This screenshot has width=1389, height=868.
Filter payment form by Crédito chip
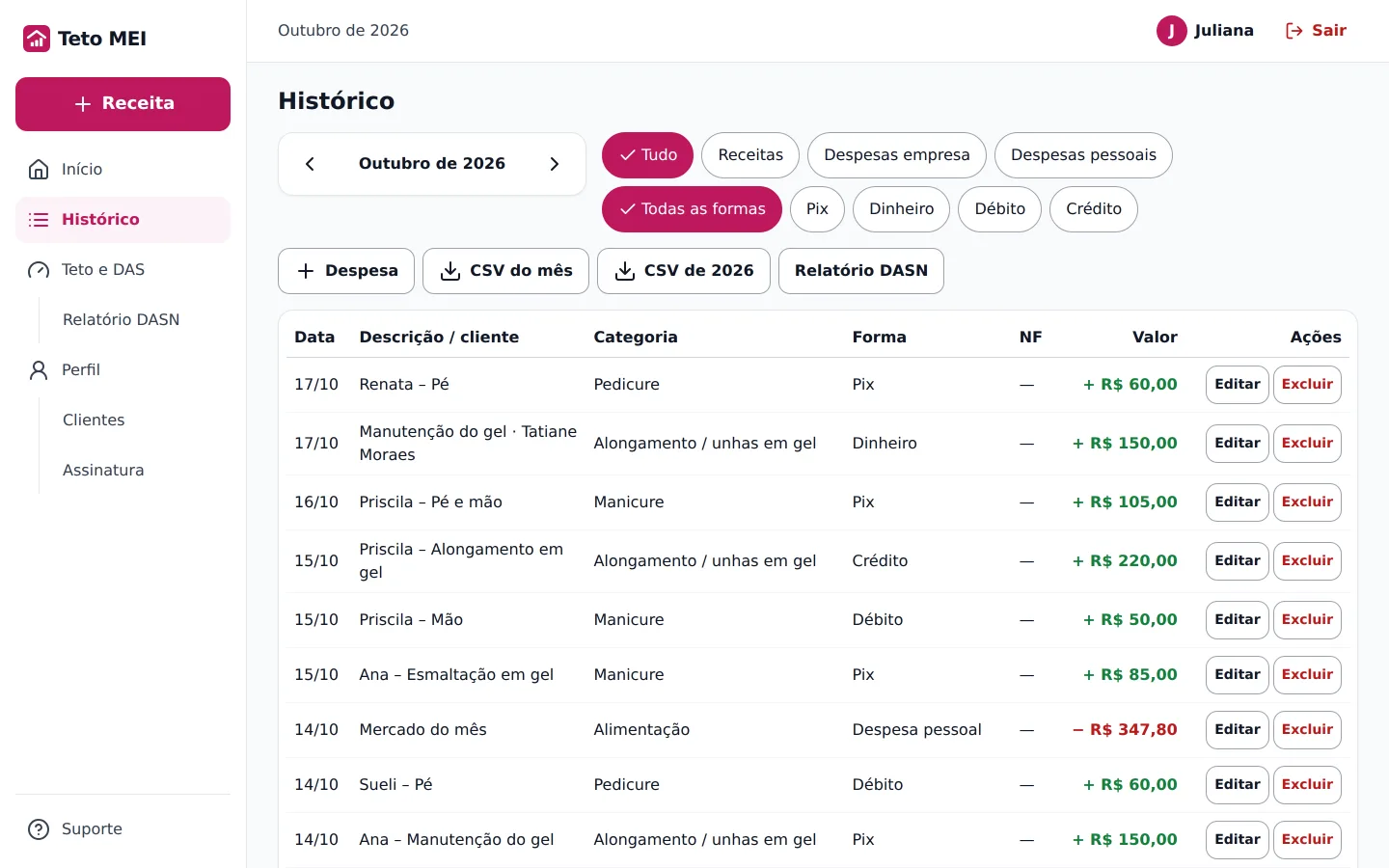1094,209
